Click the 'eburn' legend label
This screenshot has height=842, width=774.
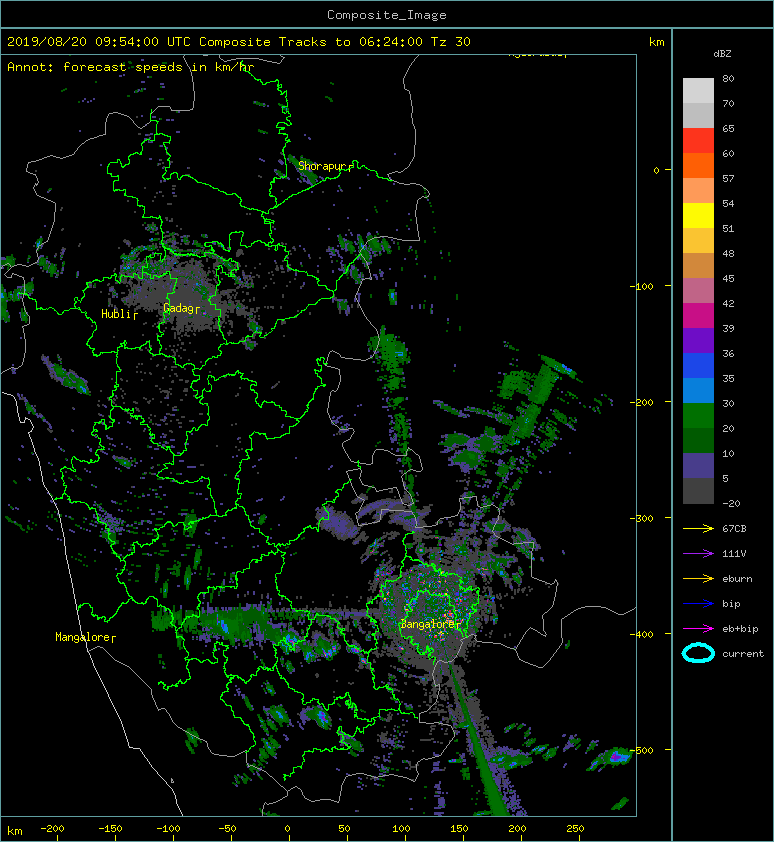(x=737, y=579)
